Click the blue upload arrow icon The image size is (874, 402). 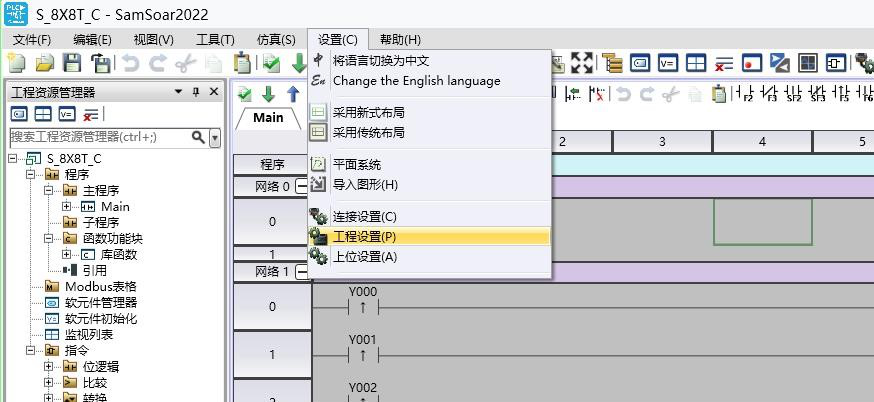coord(293,94)
